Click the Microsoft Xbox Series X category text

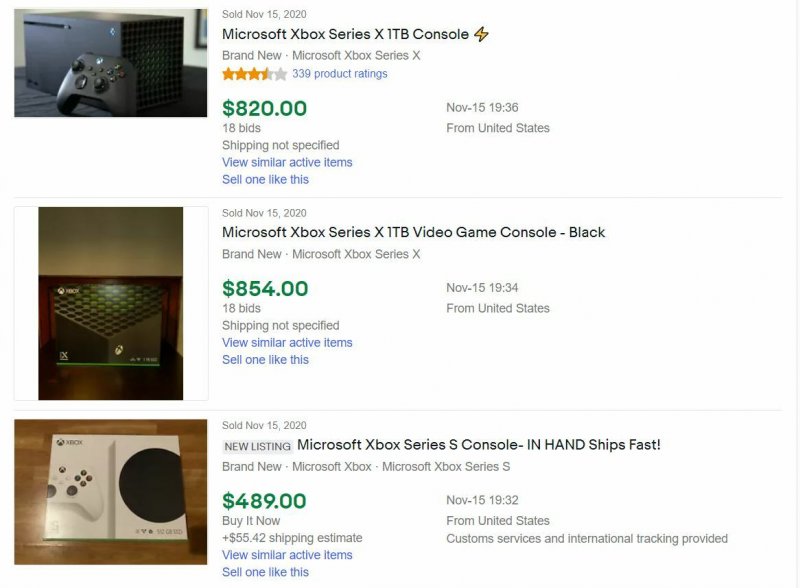click(357, 55)
